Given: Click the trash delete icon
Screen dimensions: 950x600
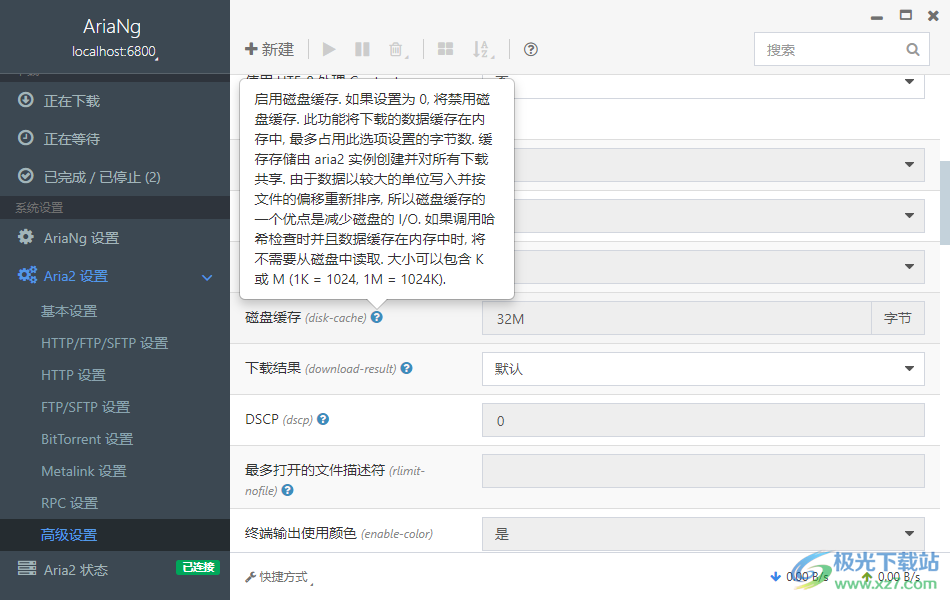Looking at the screenshot, I should click(x=396, y=49).
